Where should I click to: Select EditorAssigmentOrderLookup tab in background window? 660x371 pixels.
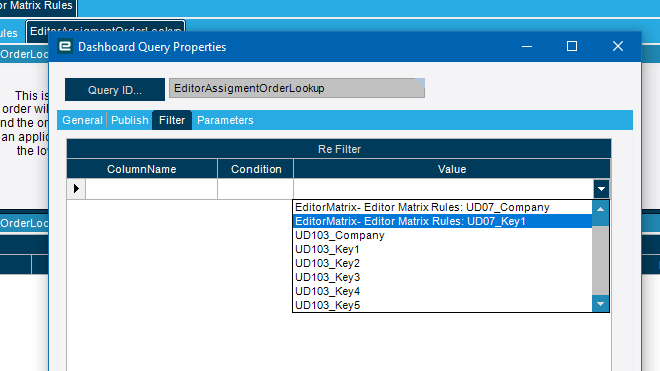click(106, 31)
